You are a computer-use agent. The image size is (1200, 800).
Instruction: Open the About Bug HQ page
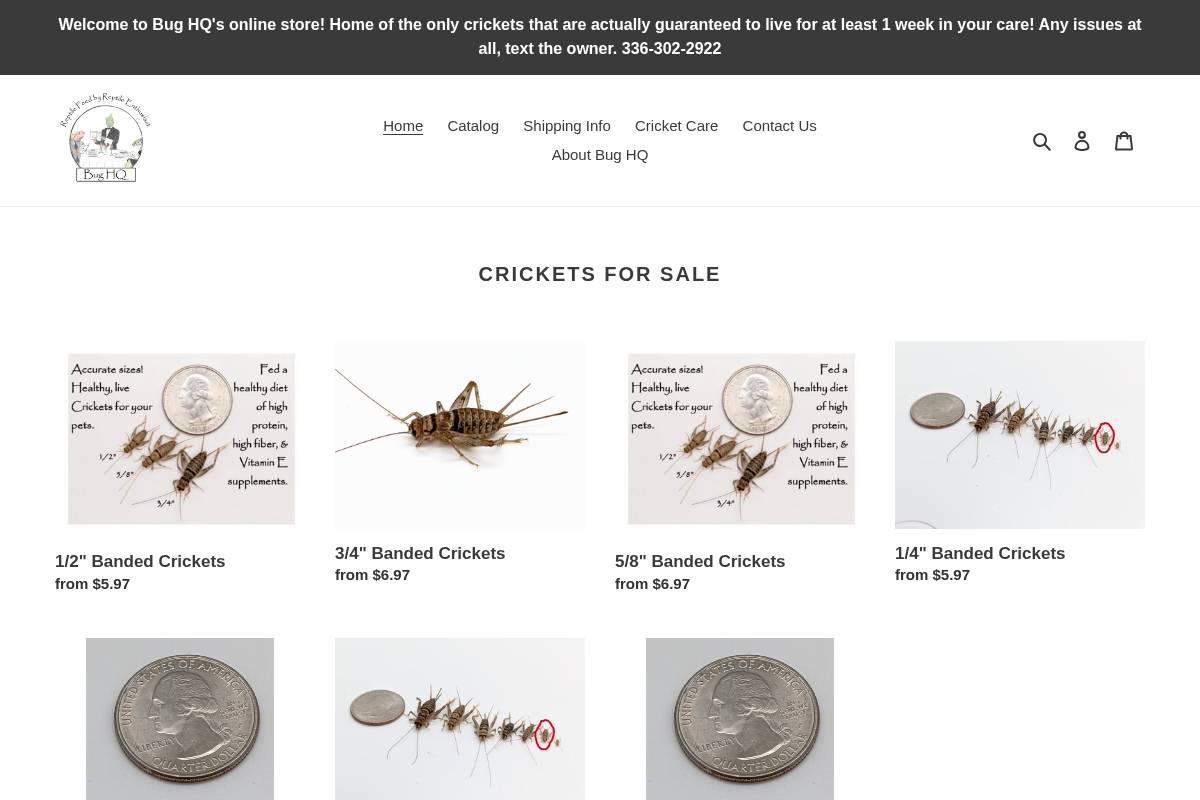[x=600, y=155]
